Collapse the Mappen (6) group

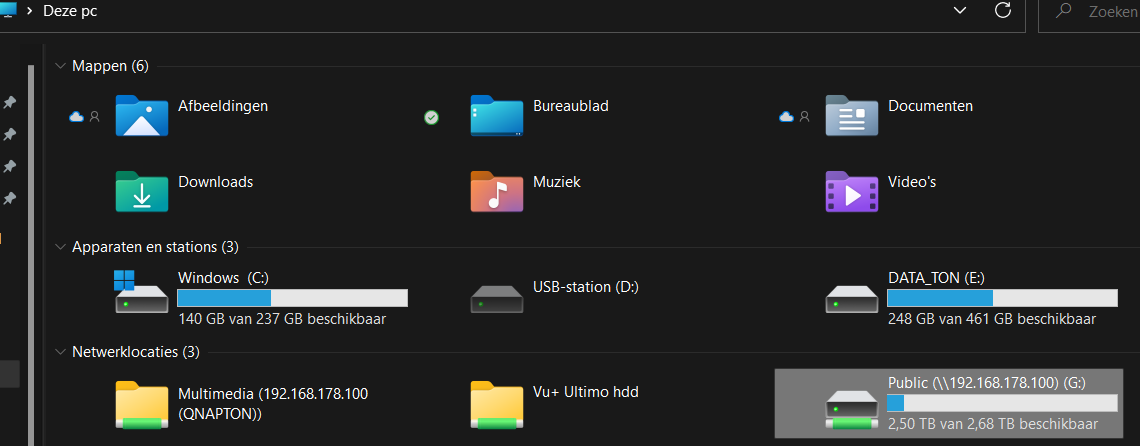point(60,66)
